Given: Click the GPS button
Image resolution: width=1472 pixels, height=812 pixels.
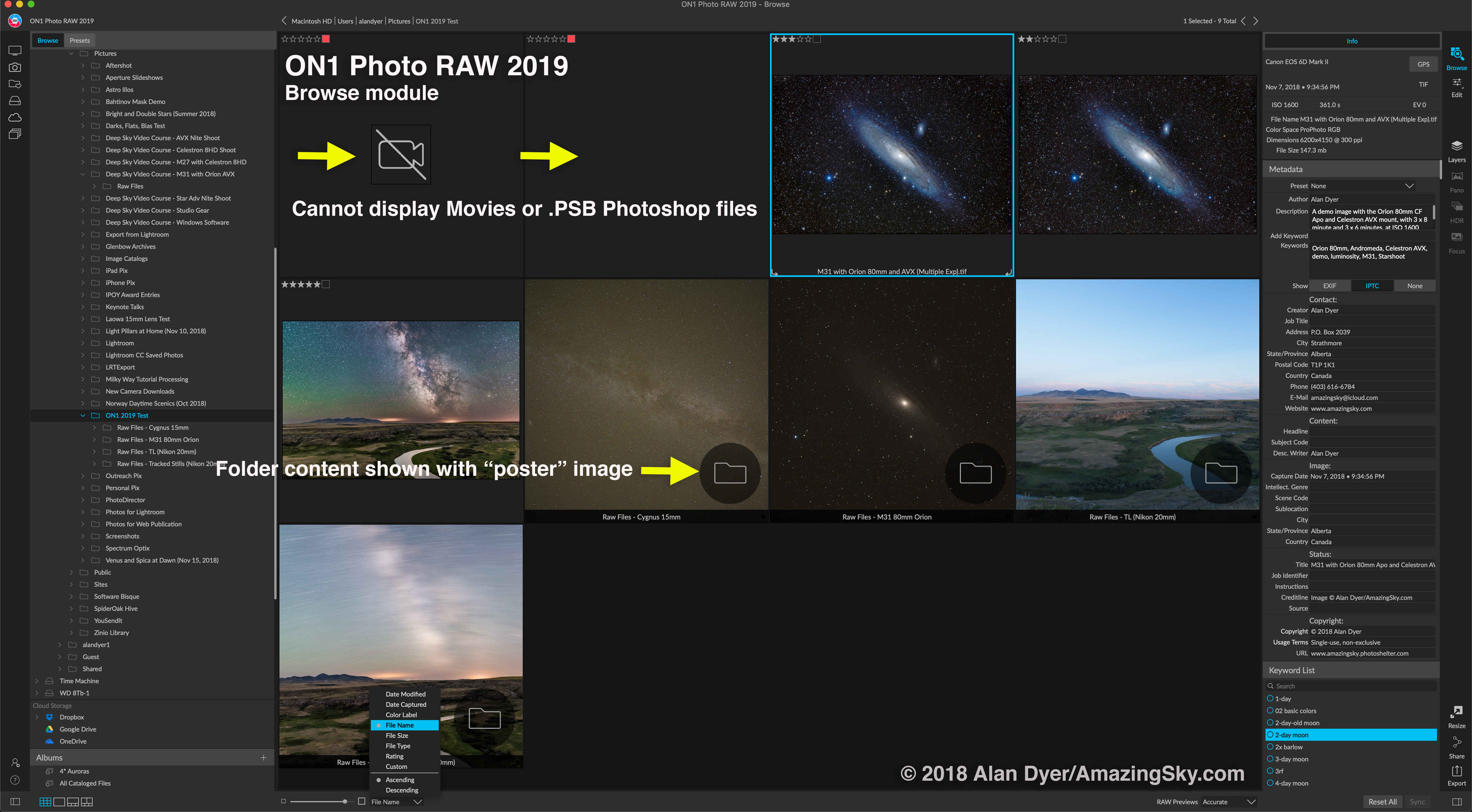Looking at the screenshot, I should point(1423,64).
